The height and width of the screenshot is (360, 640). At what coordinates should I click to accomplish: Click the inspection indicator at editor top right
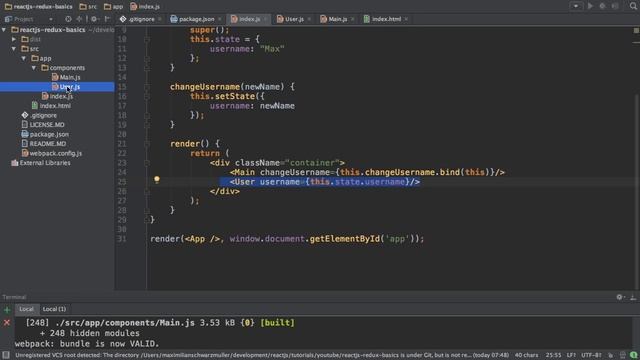636,30
